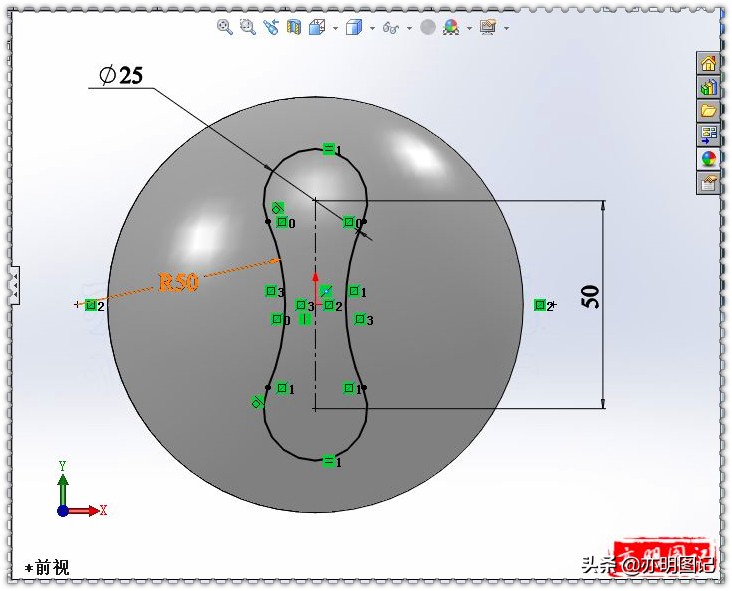Open the View Palette task pane tab
This screenshot has width=732, height=591.
click(708, 135)
